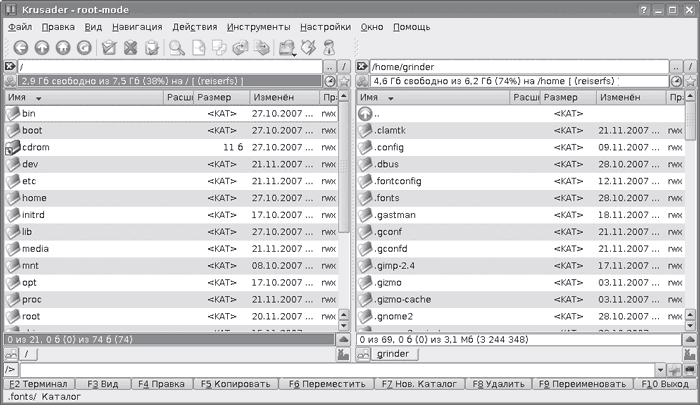
Task: Jump to root in right panel
Action: [692, 66]
